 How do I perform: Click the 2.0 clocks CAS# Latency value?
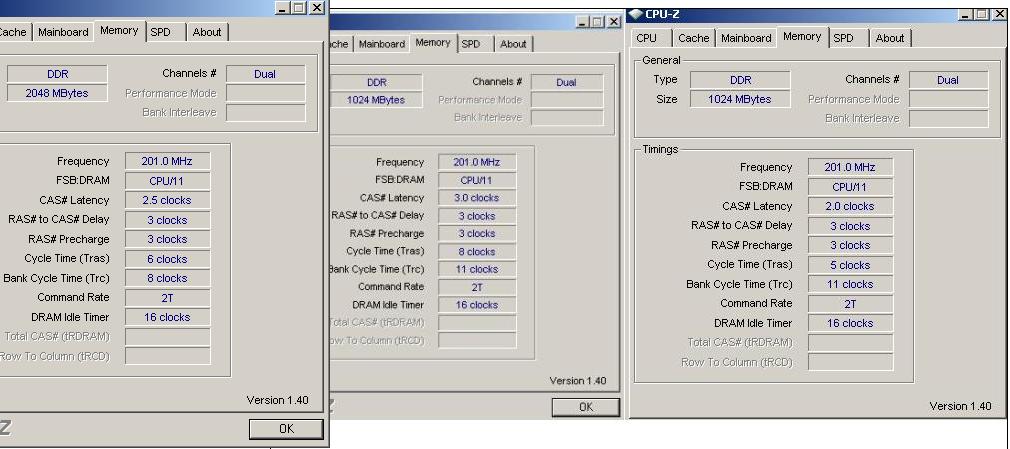click(850, 206)
